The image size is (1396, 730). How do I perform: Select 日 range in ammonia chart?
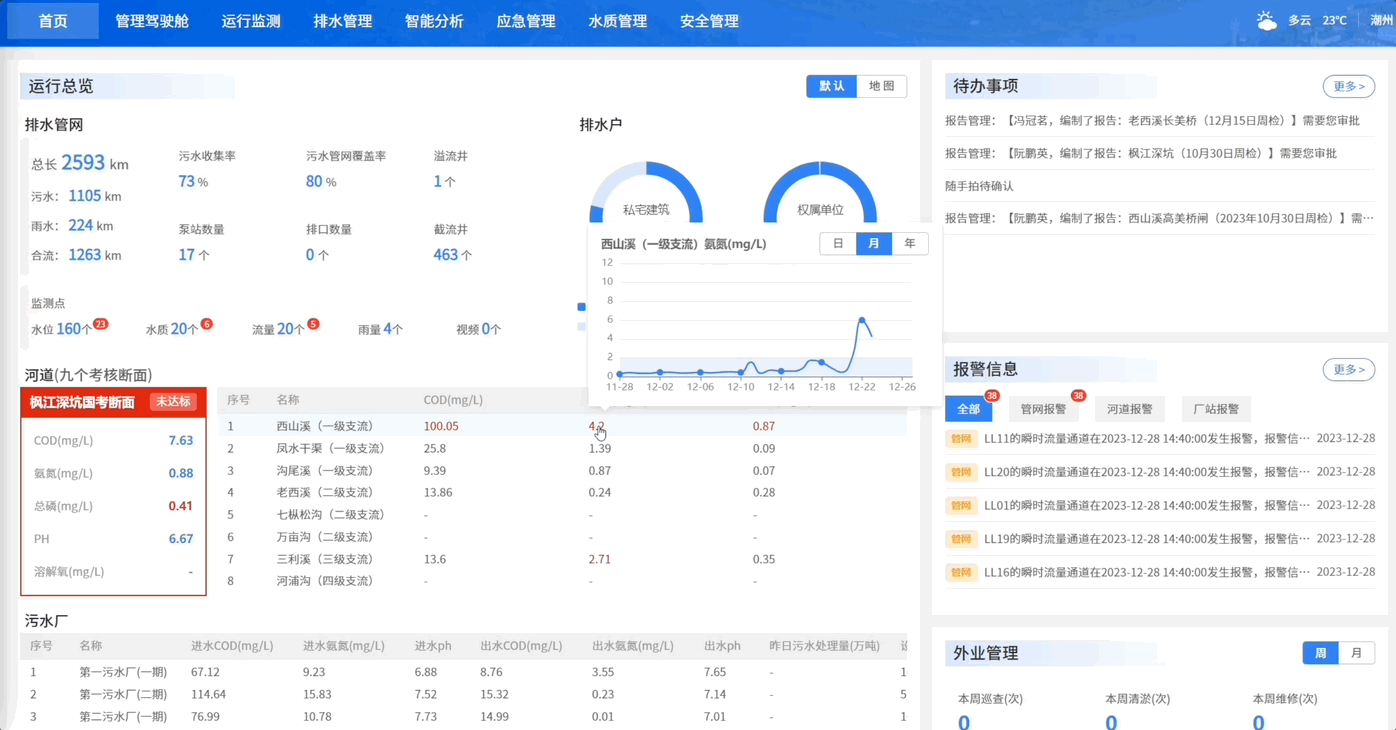coord(838,243)
